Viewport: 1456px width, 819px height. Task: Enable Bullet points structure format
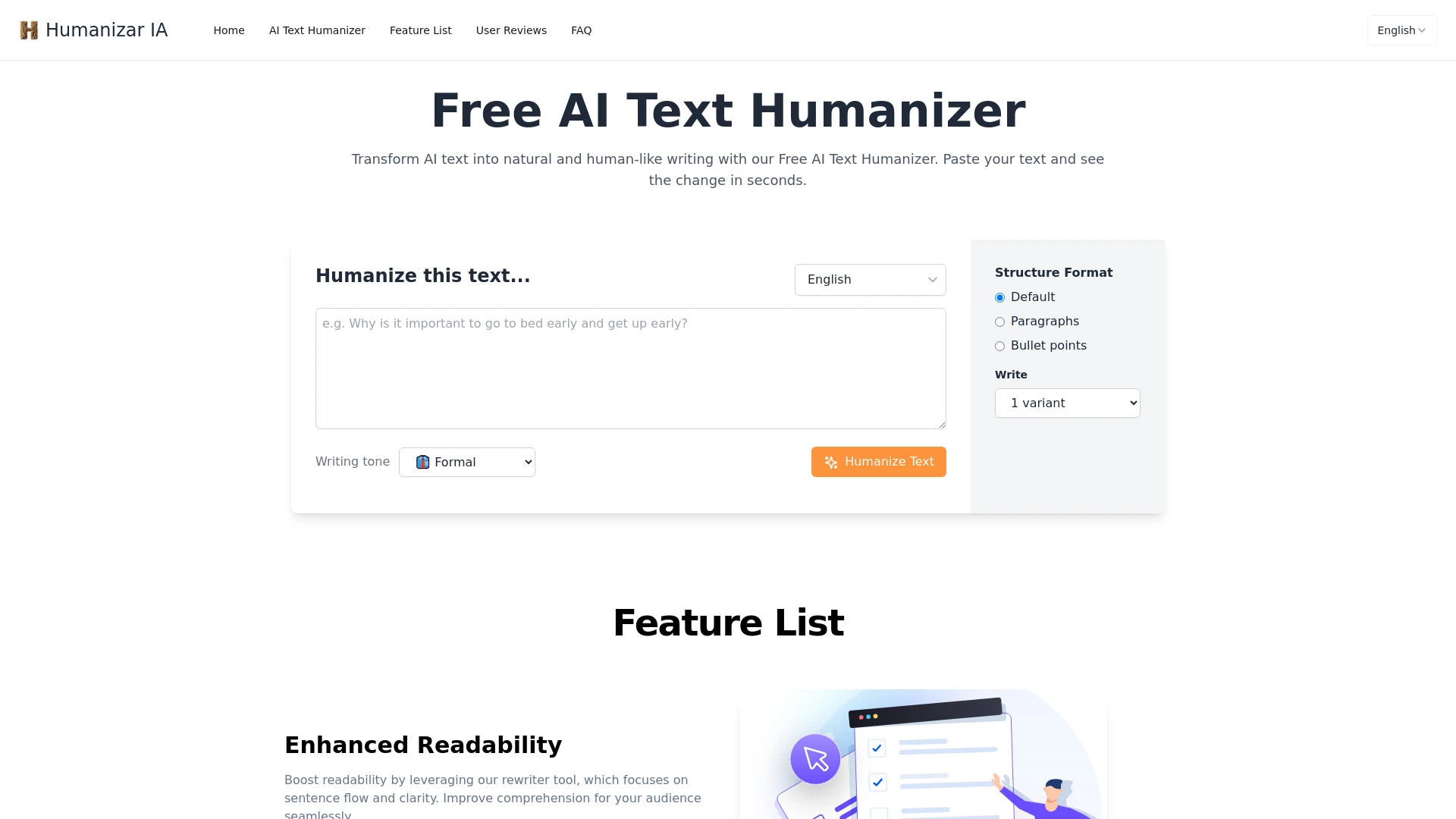[x=1000, y=346]
